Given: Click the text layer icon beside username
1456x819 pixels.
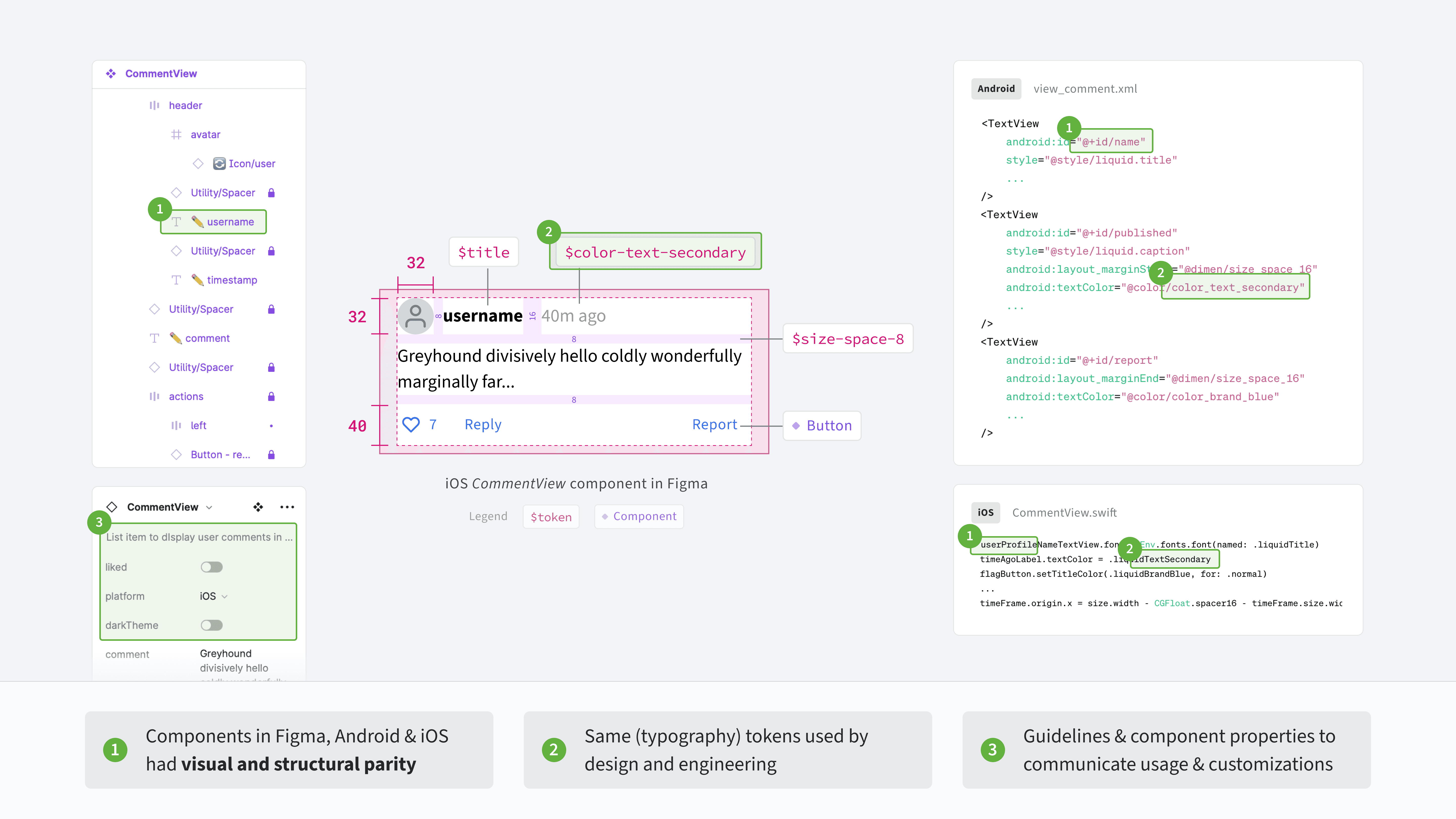Looking at the screenshot, I should [x=176, y=222].
